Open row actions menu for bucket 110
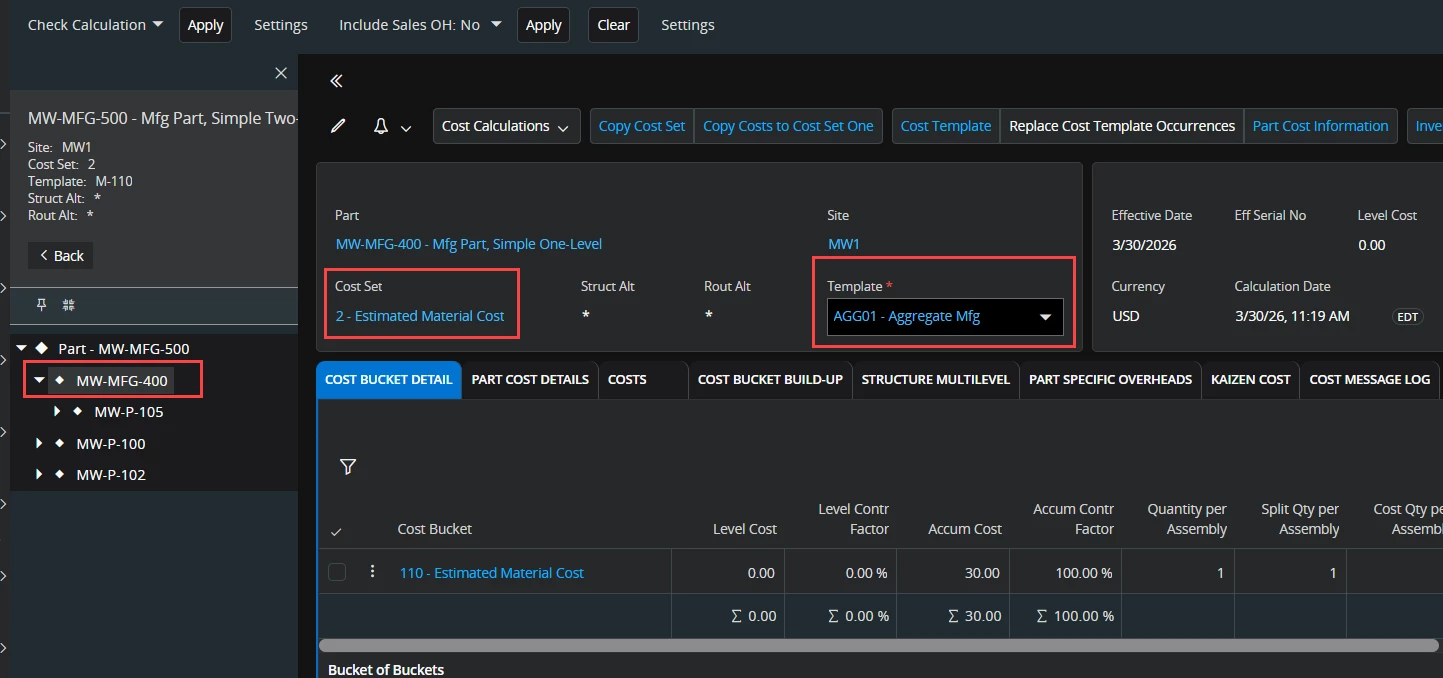1443x678 pixels. tap(372, 572)
